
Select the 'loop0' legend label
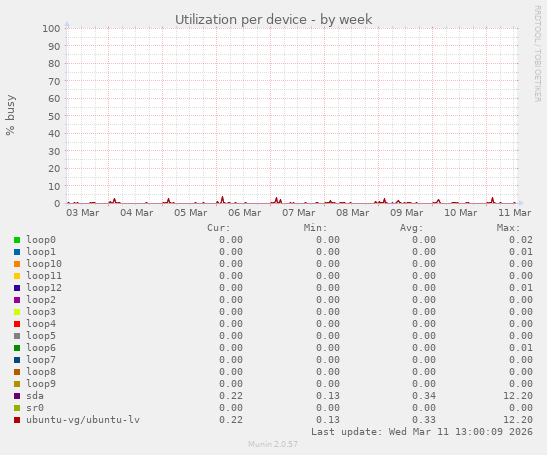point(41,240)
